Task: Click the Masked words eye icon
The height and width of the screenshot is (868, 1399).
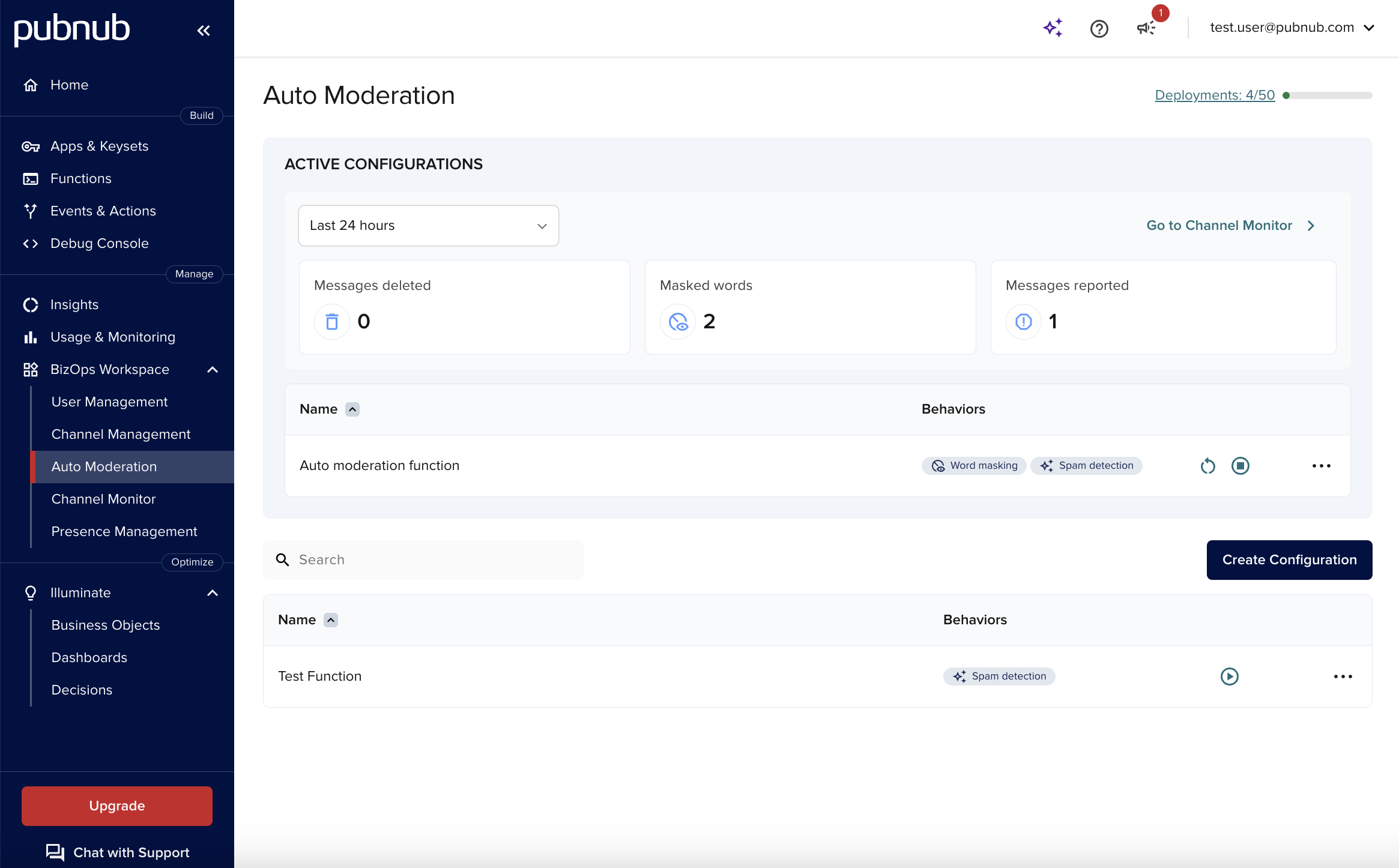Action: click(678, 322)
